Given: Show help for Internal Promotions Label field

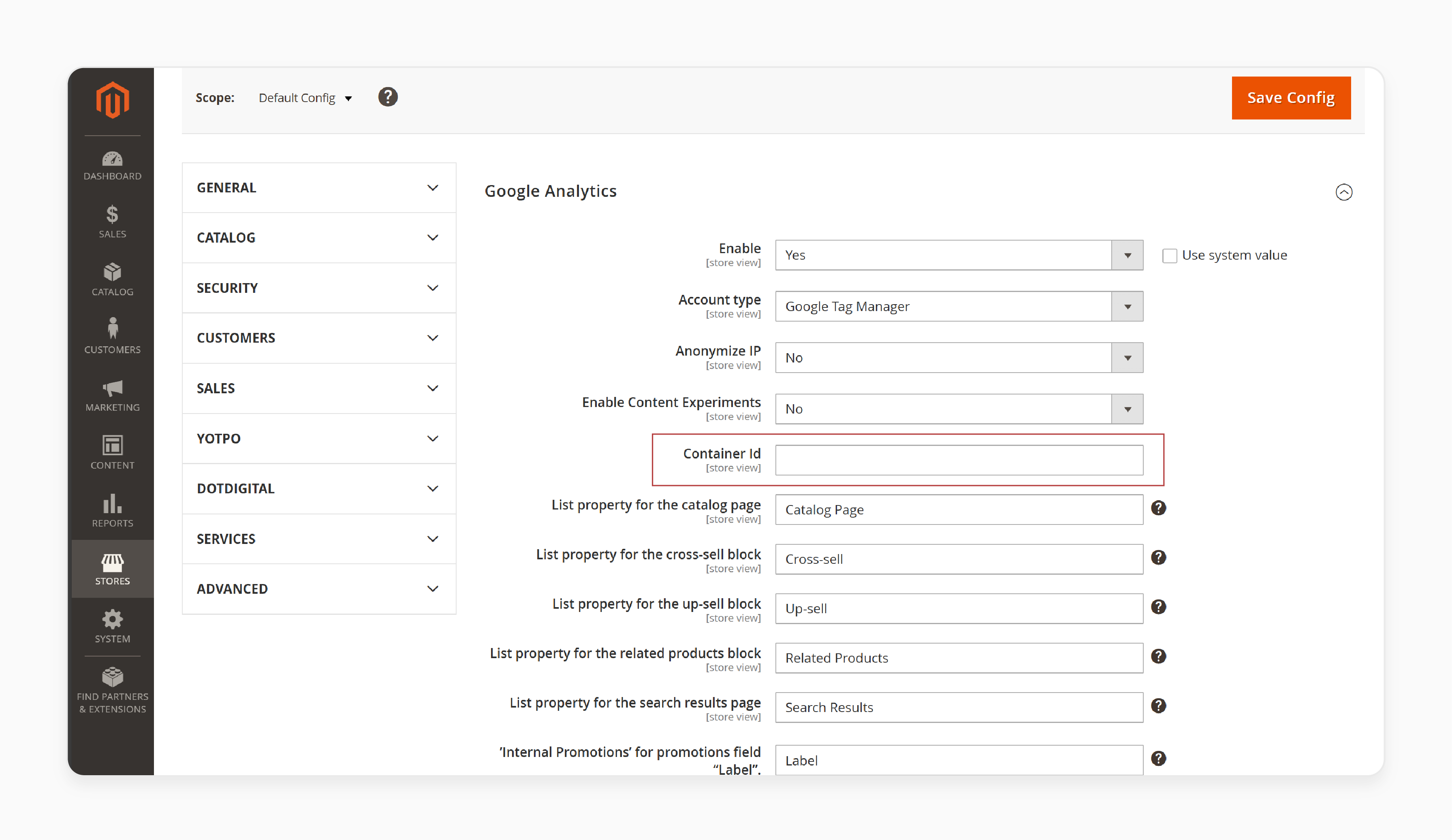Looking at the screenshot, I should 1158,759.
